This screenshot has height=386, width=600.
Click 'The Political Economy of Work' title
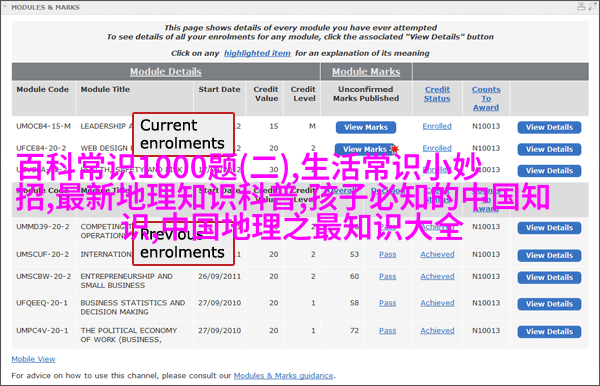click(129, 335)
